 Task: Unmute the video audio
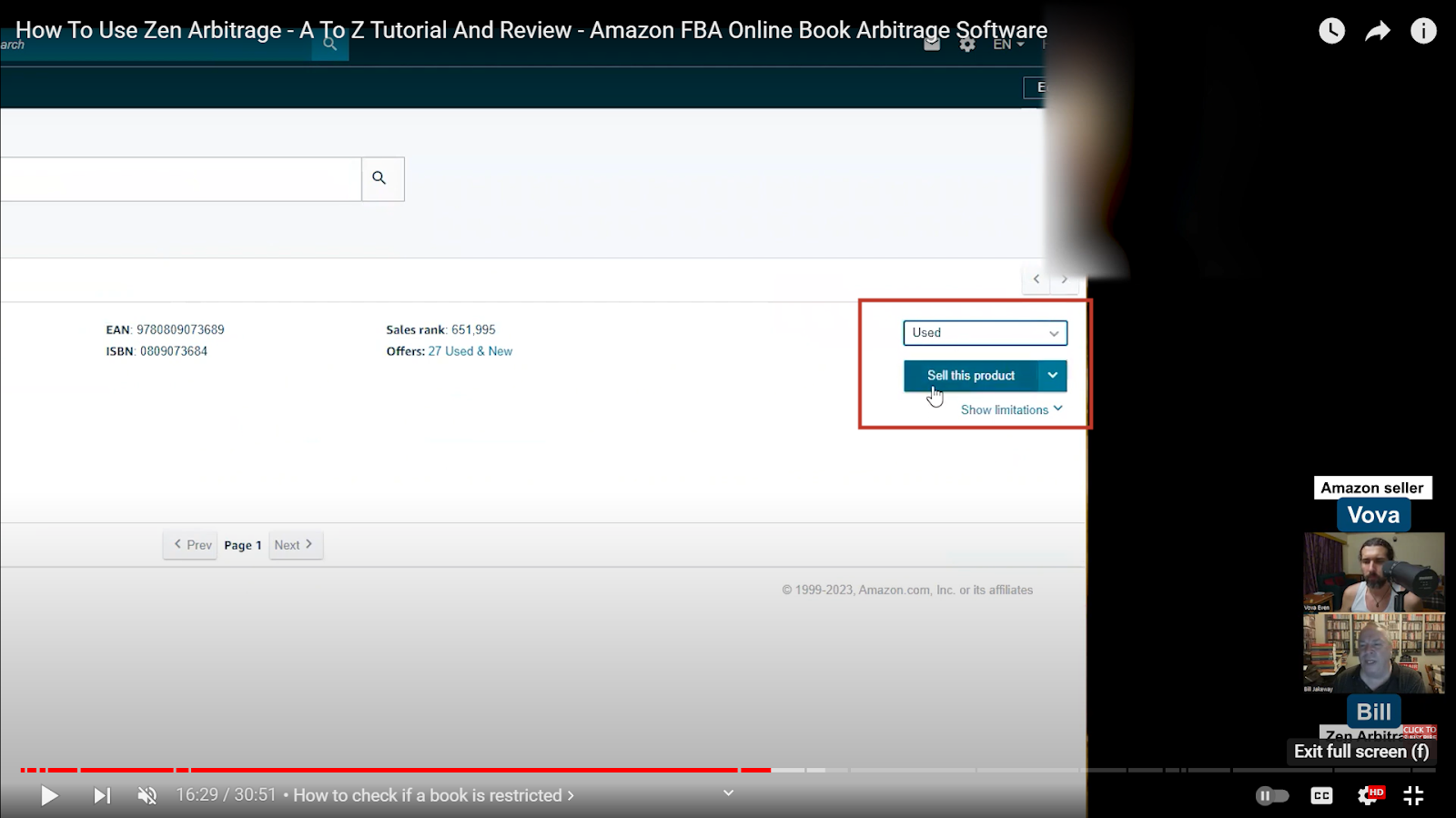(147, 796)
